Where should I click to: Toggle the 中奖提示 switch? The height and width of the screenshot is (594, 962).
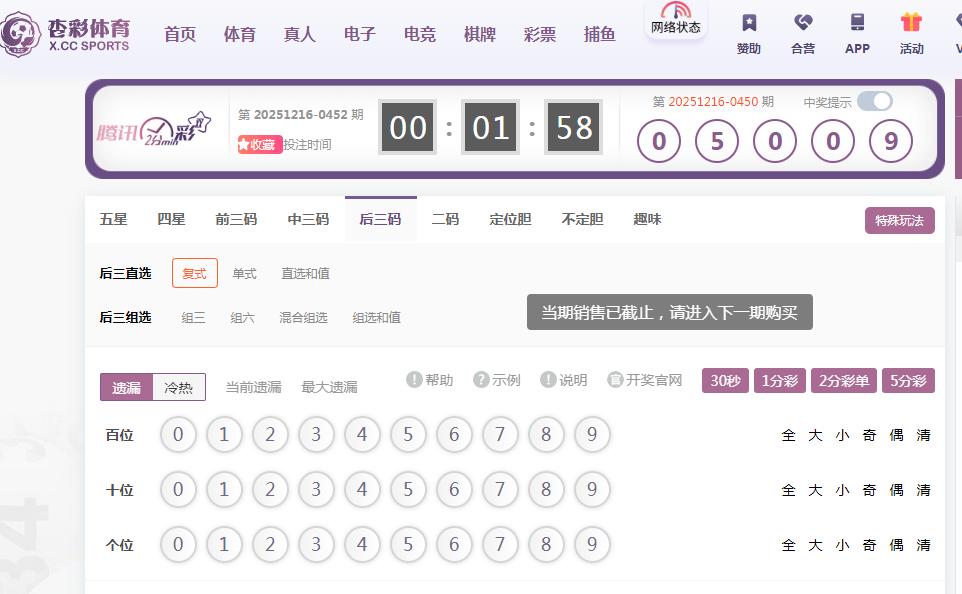pyautogui.click(x=874, y=101)
